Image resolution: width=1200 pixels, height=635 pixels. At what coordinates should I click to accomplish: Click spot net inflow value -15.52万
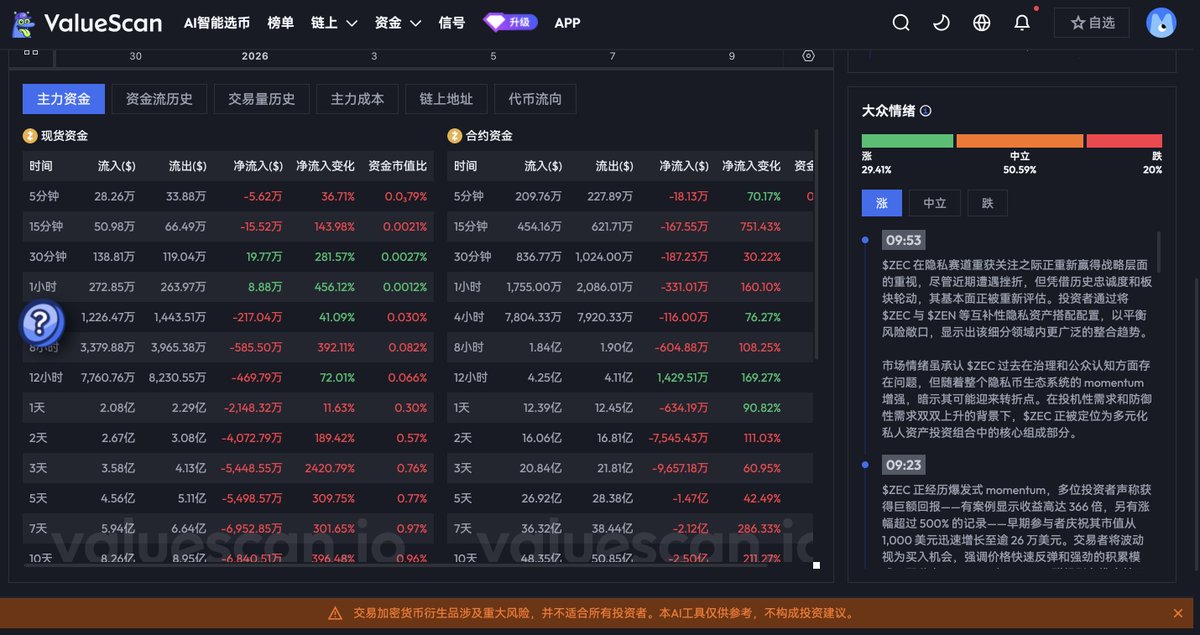(263, 227)
